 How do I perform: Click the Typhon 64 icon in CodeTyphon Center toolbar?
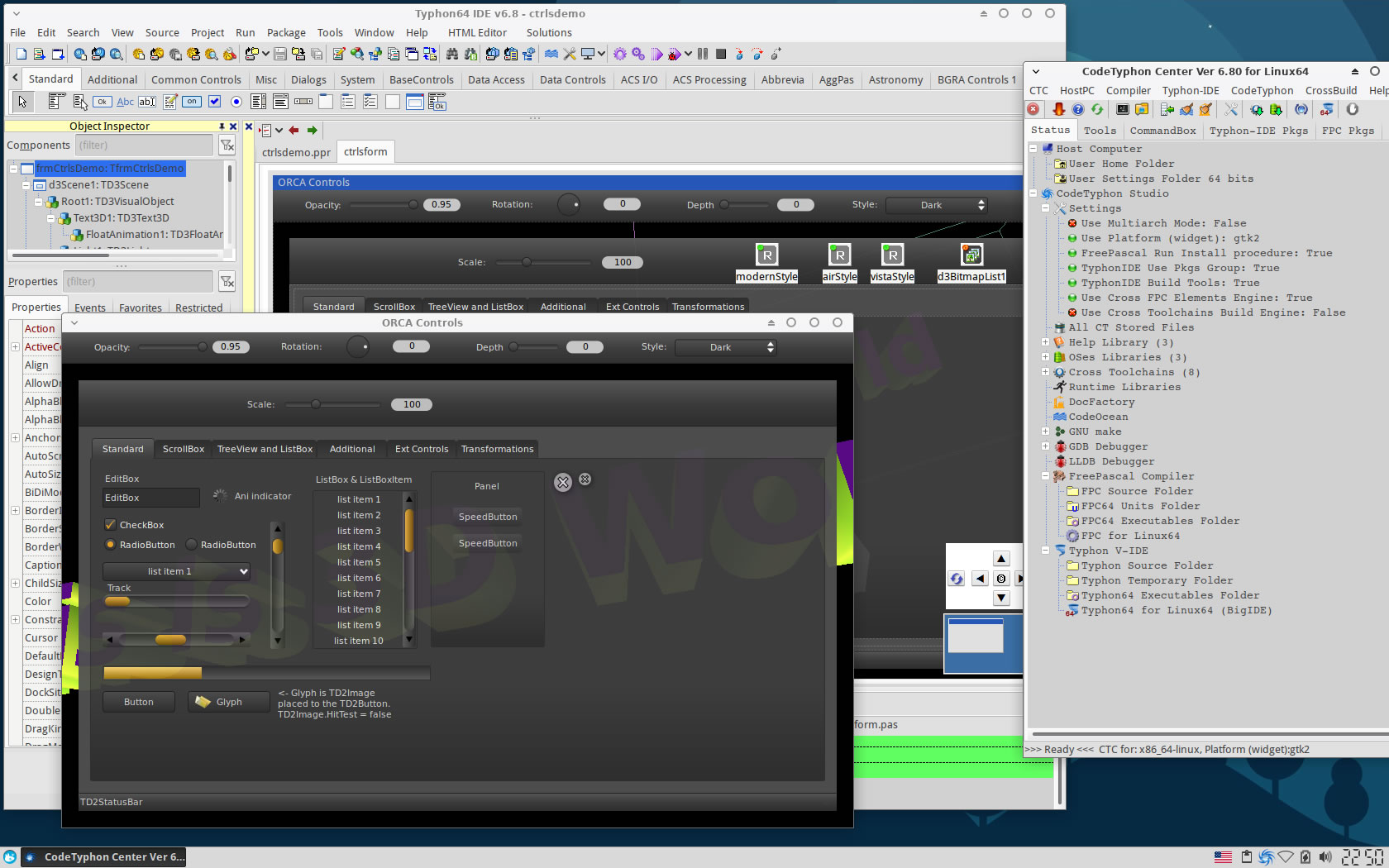1326,109
